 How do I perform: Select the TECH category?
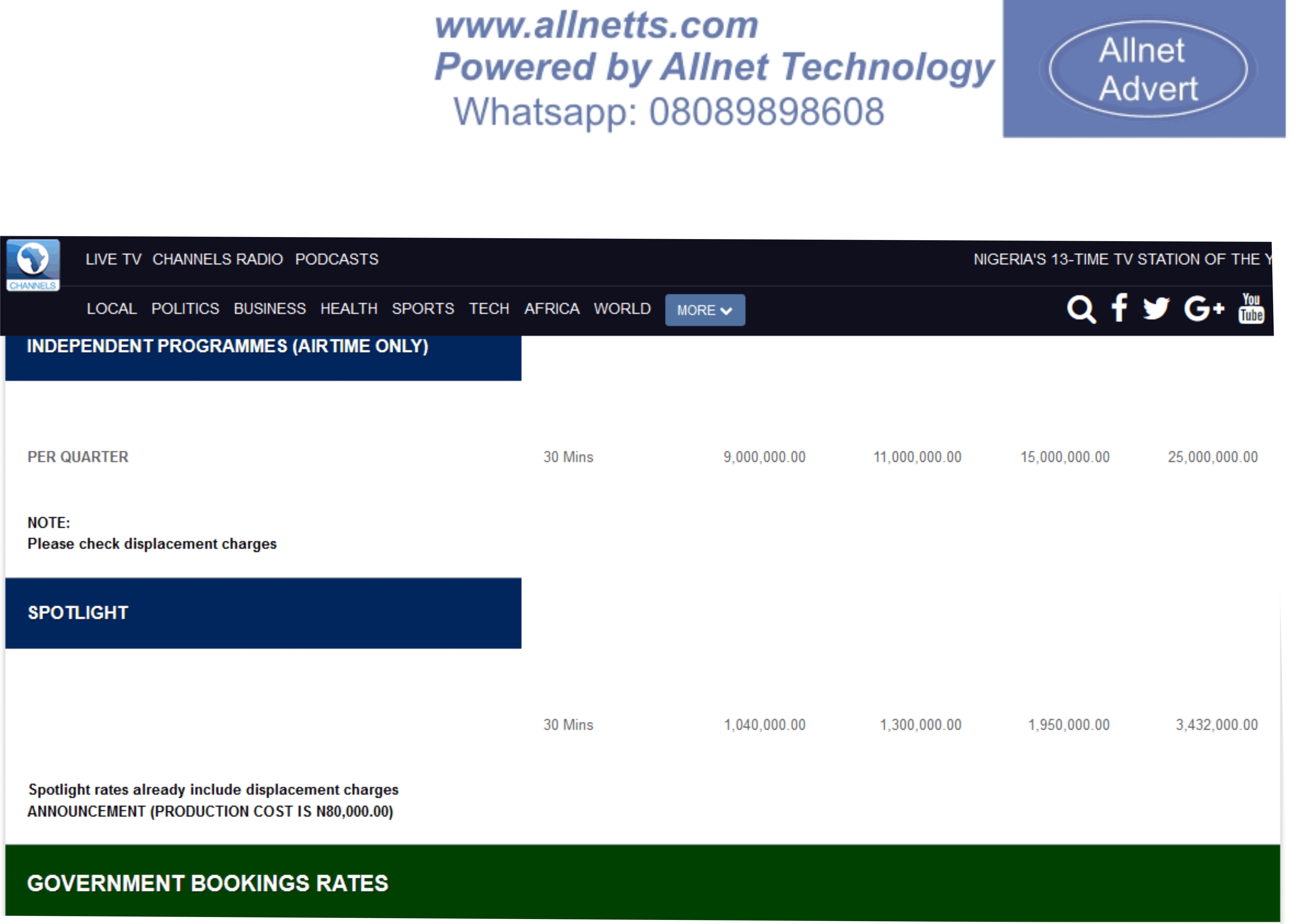pyautogui.click(x=489, y=309)
